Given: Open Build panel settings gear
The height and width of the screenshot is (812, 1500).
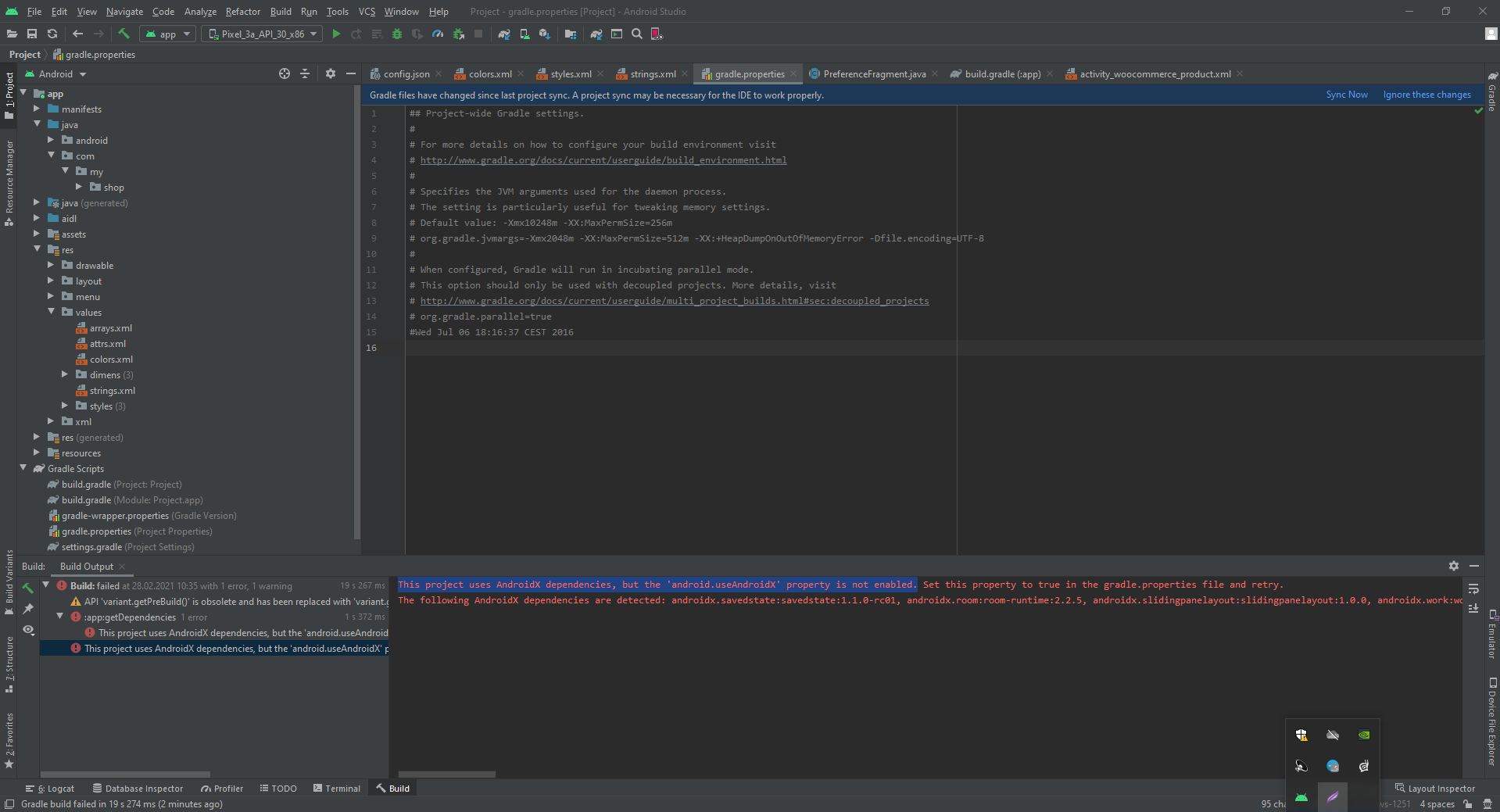Looking at the screenshot, I should [x=1454, y=566].
